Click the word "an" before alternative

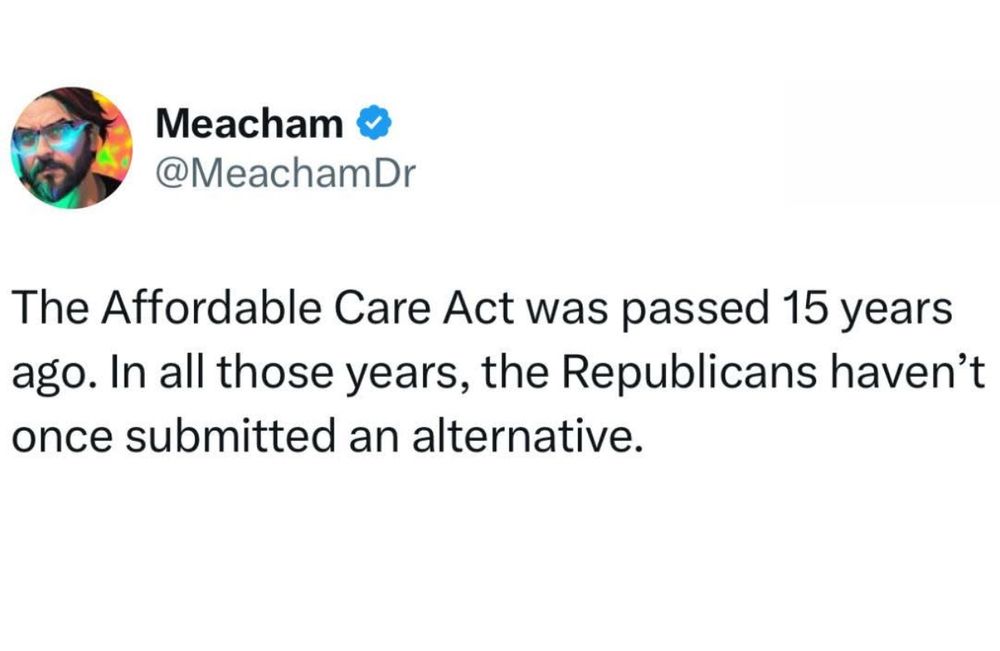374,438
